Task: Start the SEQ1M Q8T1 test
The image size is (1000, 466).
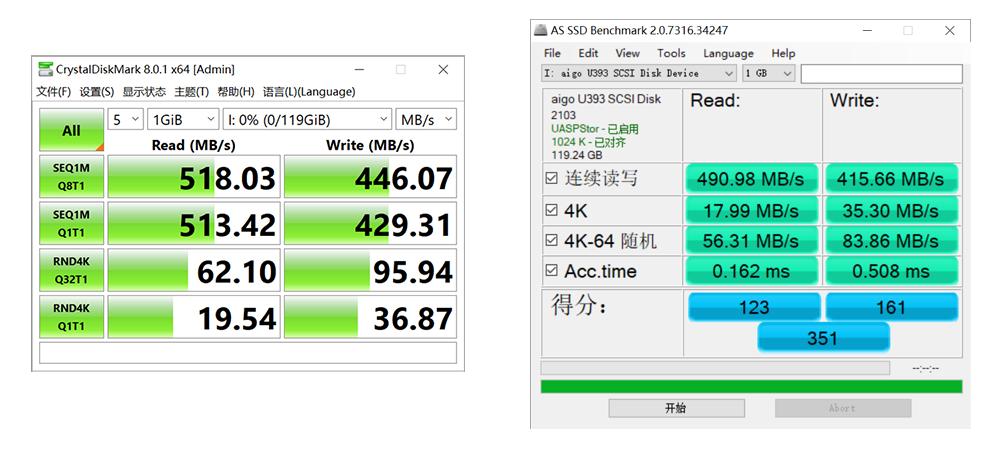Action: click(71, 177)
